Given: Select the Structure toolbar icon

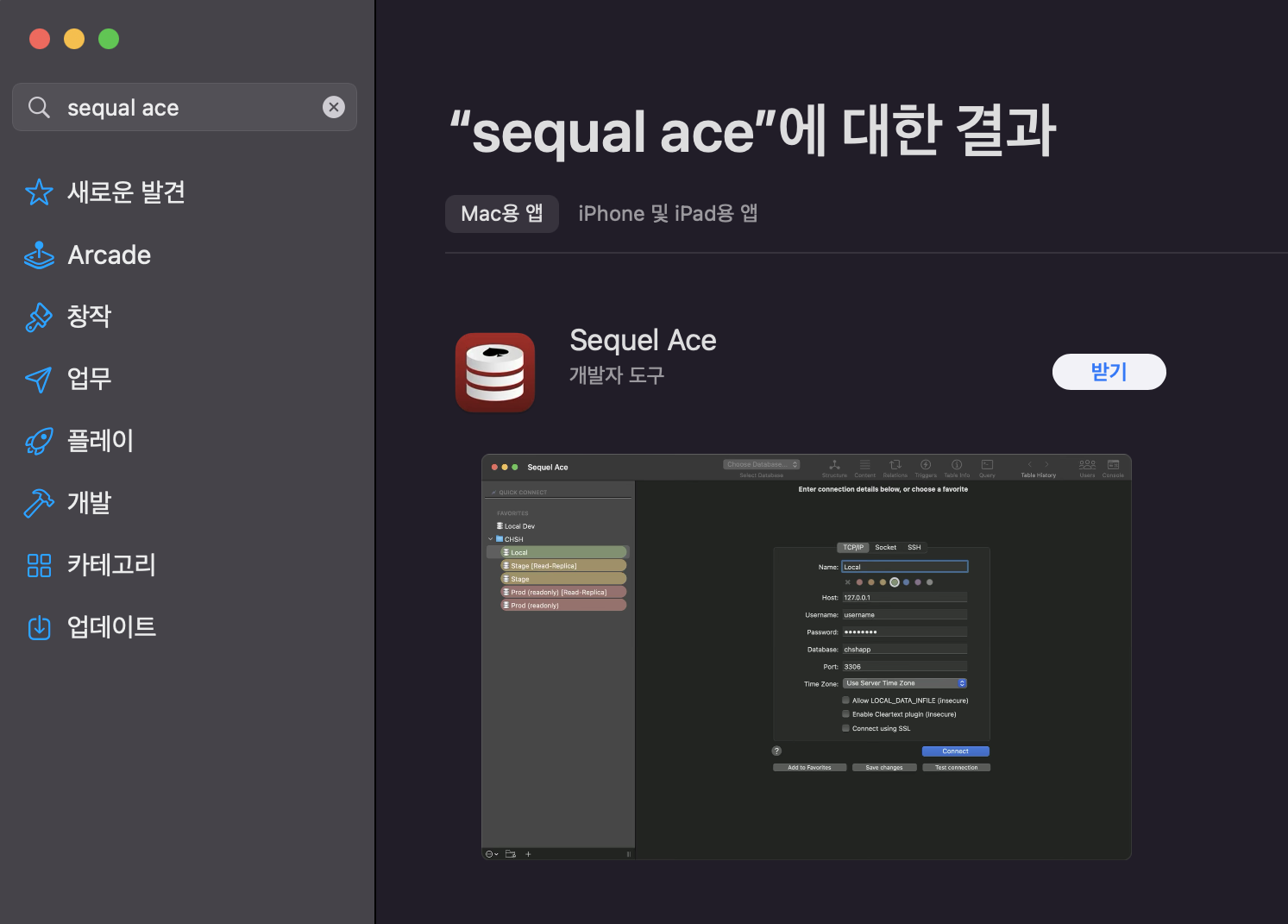Looking at the screenshot, I should (x=834, y=467).
